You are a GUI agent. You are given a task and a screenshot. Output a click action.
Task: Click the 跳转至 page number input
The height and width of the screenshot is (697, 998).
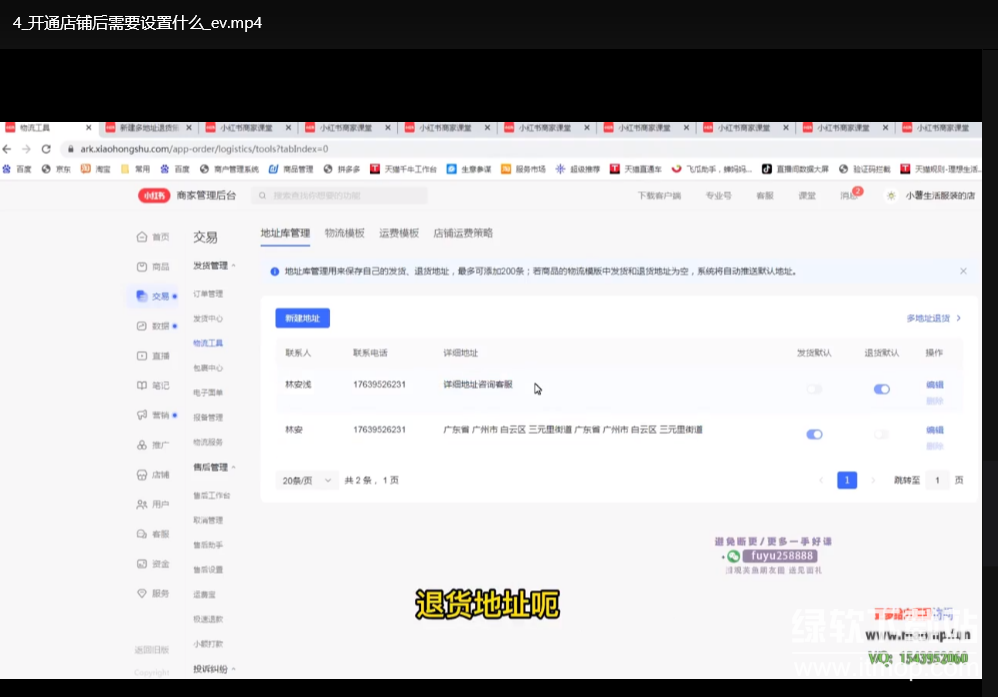(x=937, y=481)
